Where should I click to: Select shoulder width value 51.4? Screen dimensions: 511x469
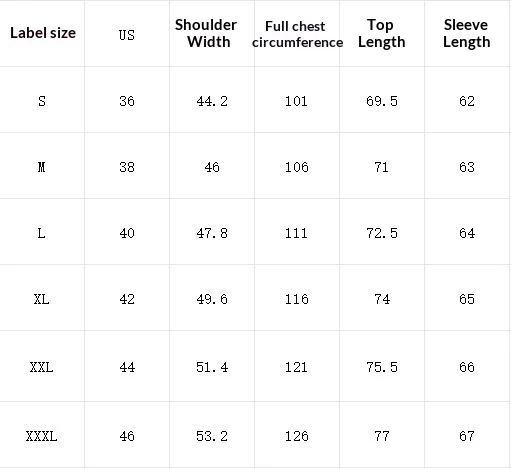click(212, 367)
